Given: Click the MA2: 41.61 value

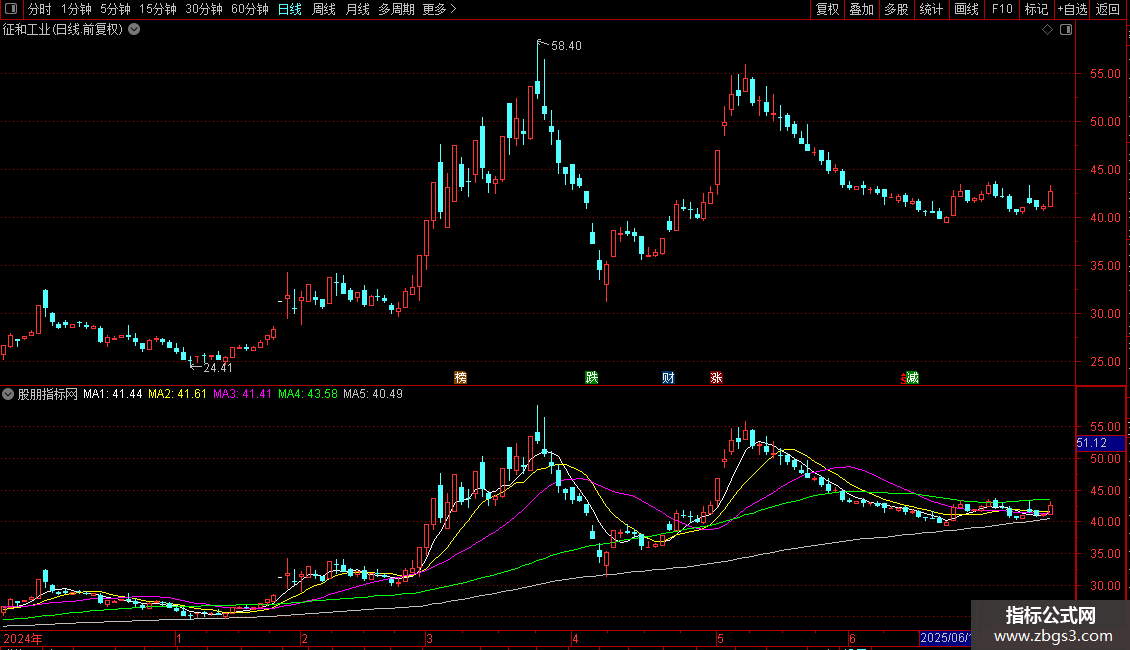Looking at the screenshot, I should pyautogui.click(x=177, y=394).
